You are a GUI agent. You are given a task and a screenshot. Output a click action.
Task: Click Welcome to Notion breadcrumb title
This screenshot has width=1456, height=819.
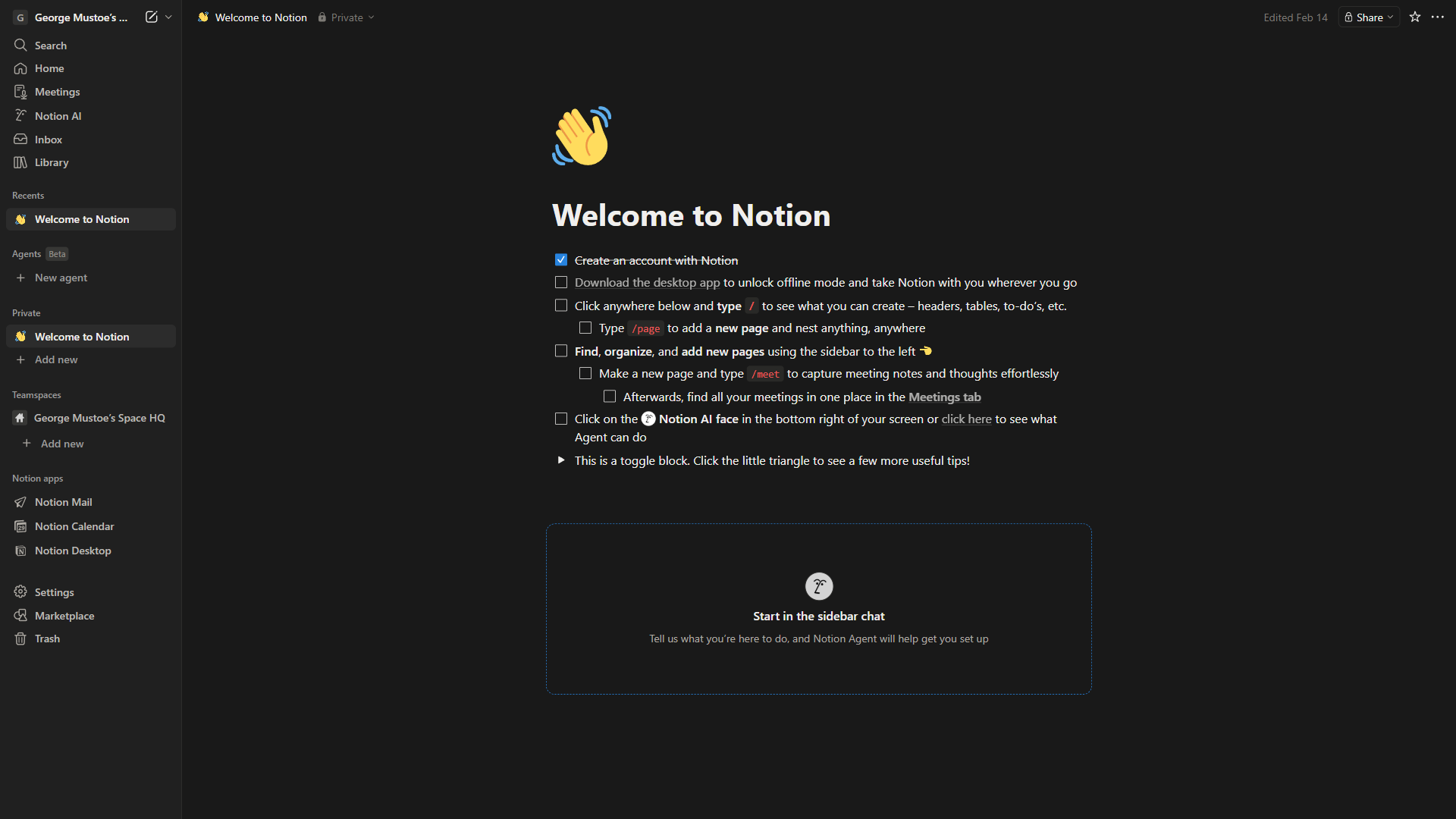point(261,17)
